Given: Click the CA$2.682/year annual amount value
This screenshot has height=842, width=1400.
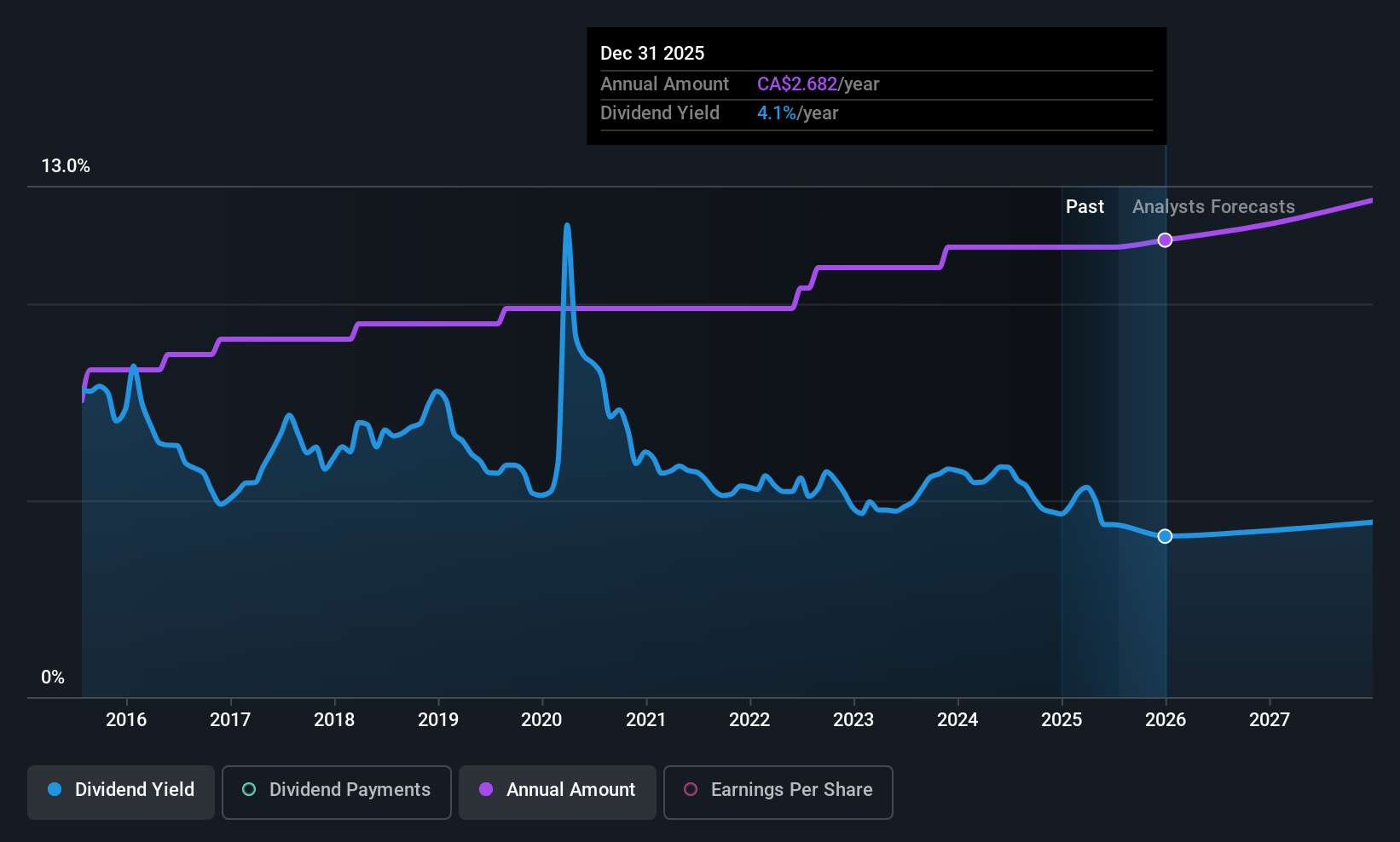Looking at the screenshot, I should tap(797, 84).
